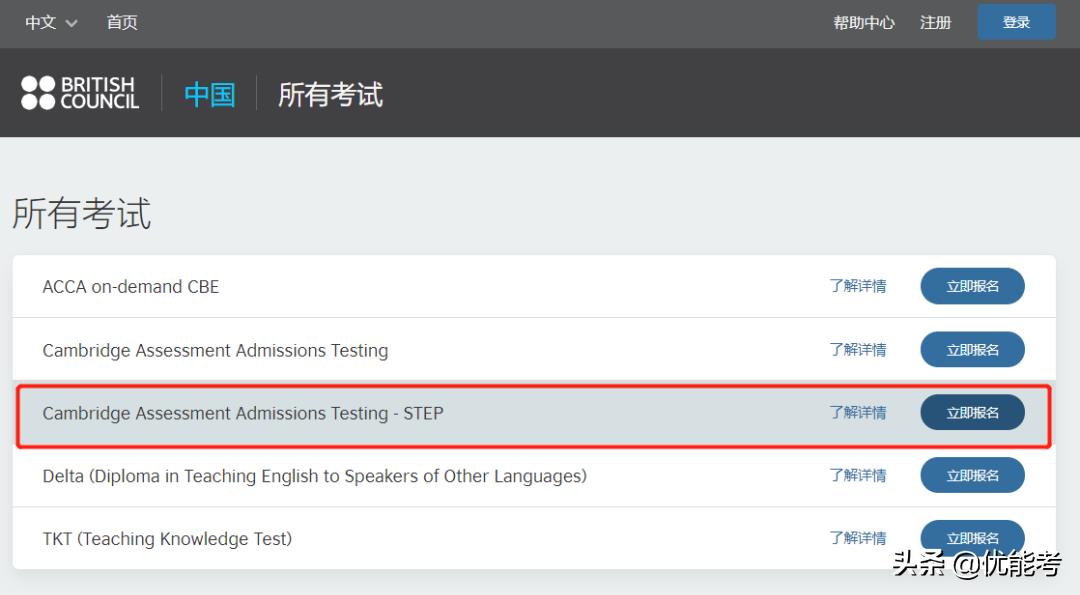The image size is (1080, 595).
Task: Click 立即报名 for the STEP exam
Action: coord(972,413)
